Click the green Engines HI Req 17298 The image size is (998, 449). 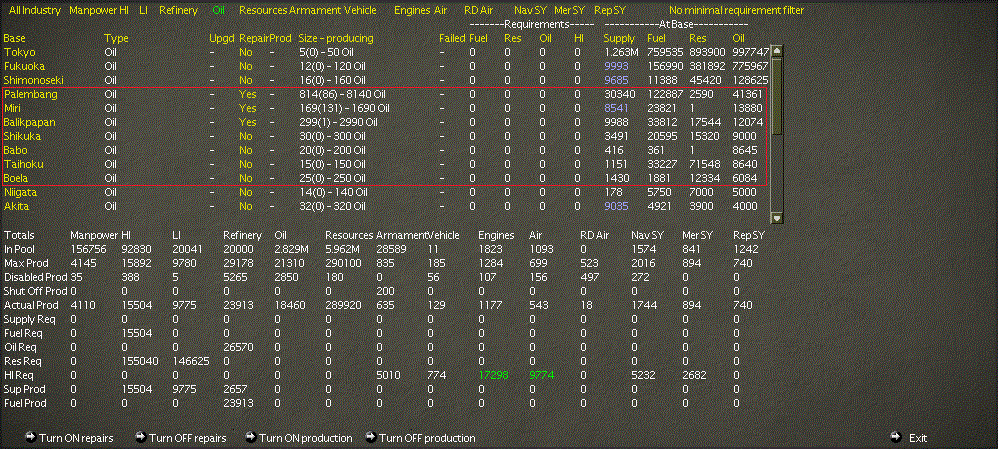493,376
